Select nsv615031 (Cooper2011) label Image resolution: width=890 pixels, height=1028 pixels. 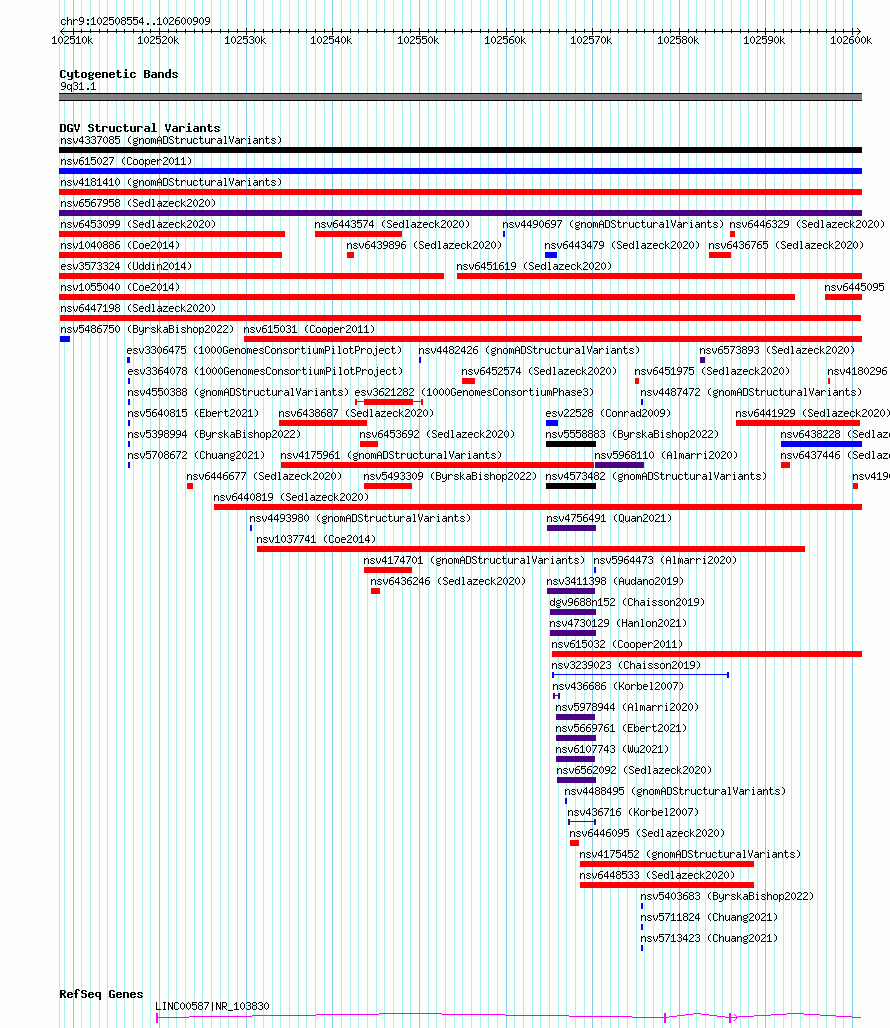[309, 329]
